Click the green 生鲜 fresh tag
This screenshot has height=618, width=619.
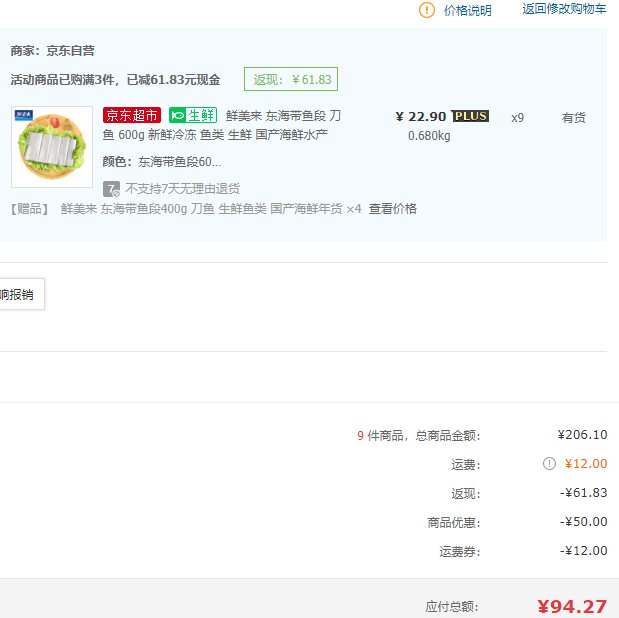point(193,115)
